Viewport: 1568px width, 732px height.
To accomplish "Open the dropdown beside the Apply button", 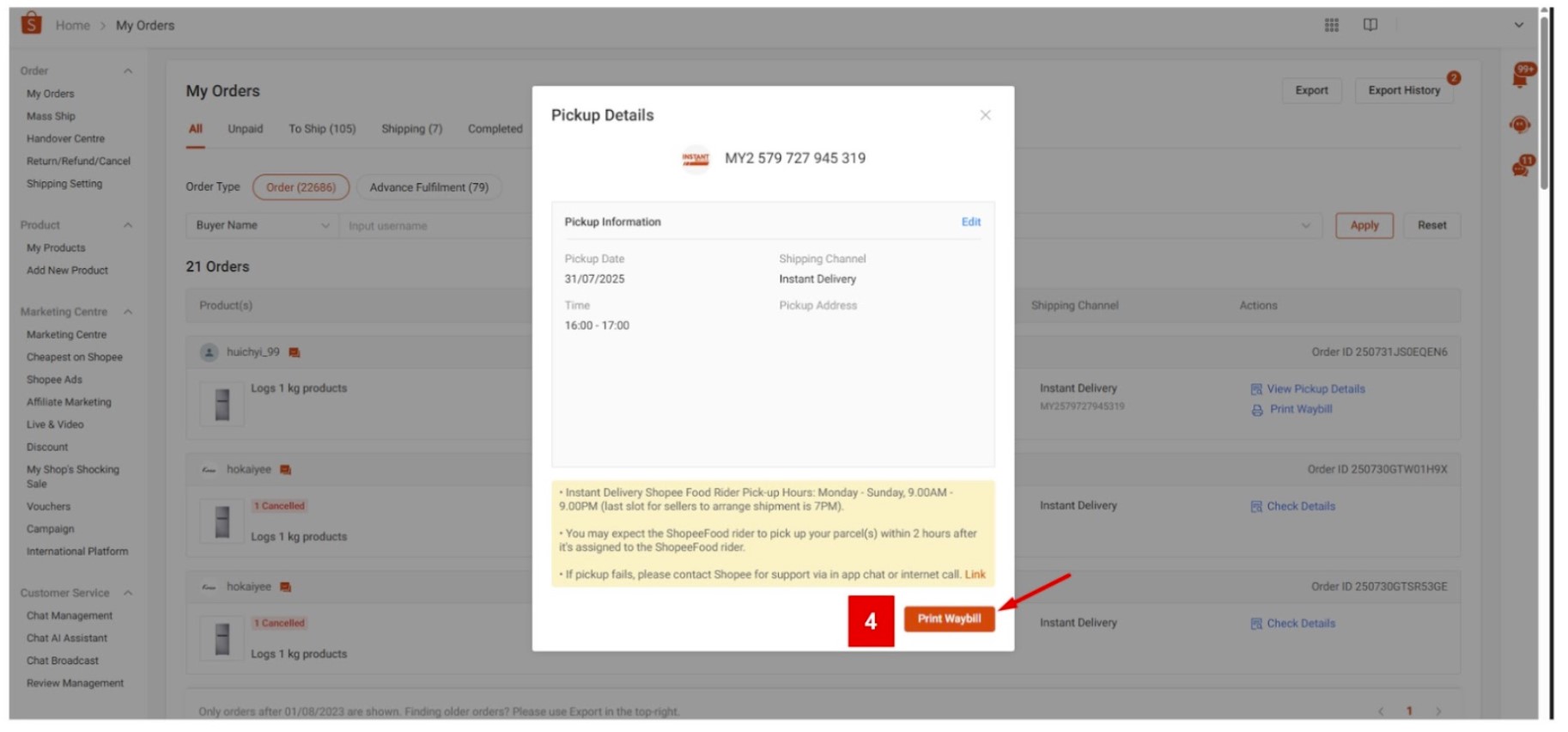I will pyautogui.click(x=1305, y=226).
